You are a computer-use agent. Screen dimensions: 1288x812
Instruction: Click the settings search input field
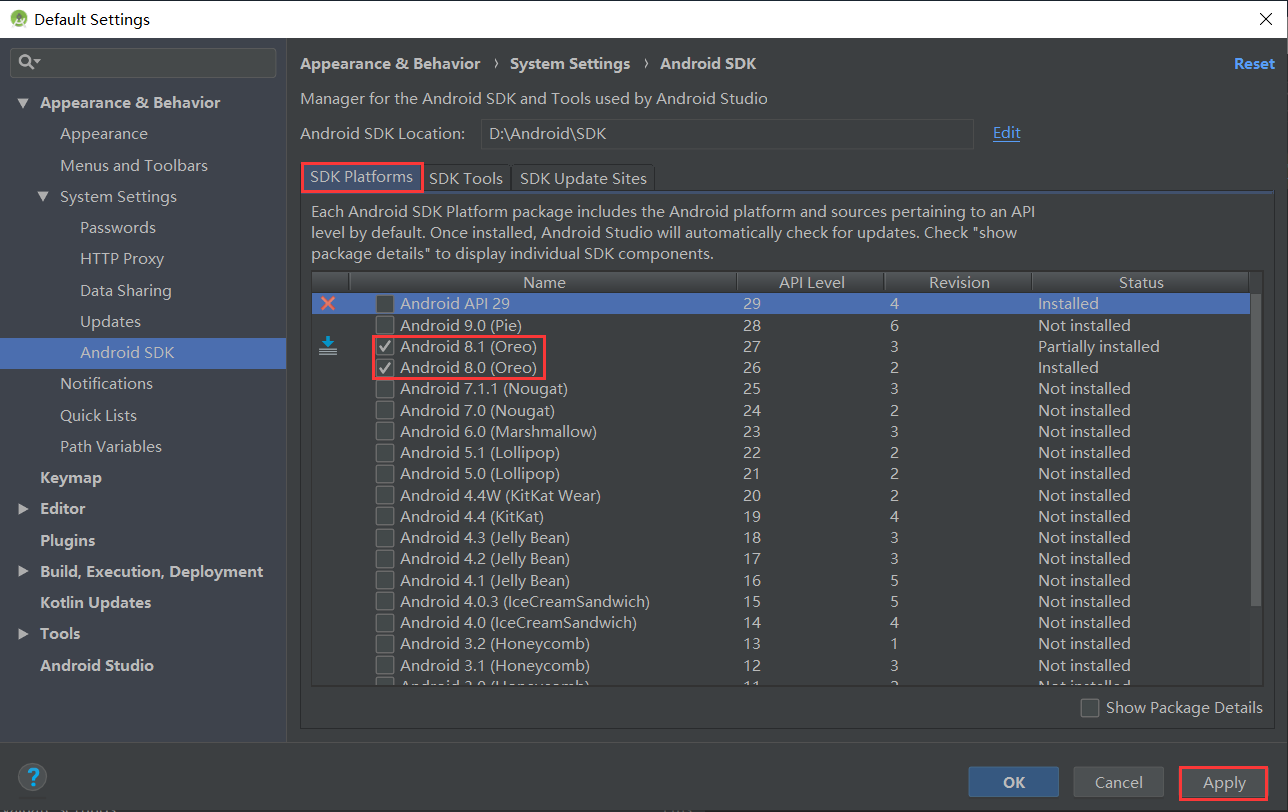pos(143,62)
